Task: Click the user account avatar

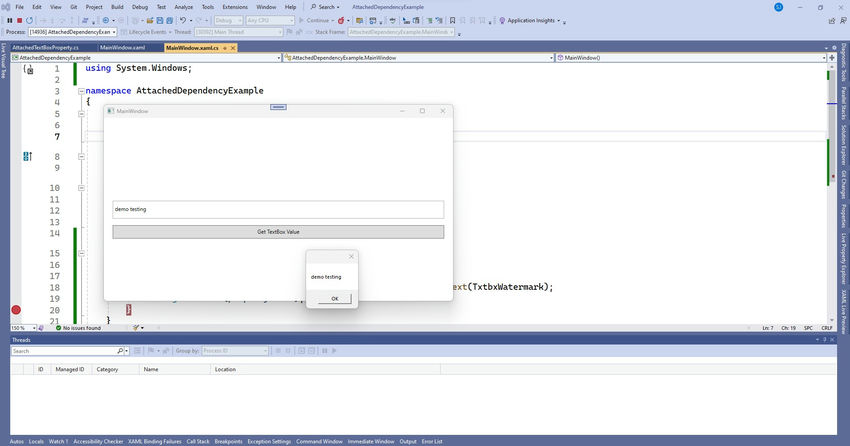Action: tap(778, 7)
